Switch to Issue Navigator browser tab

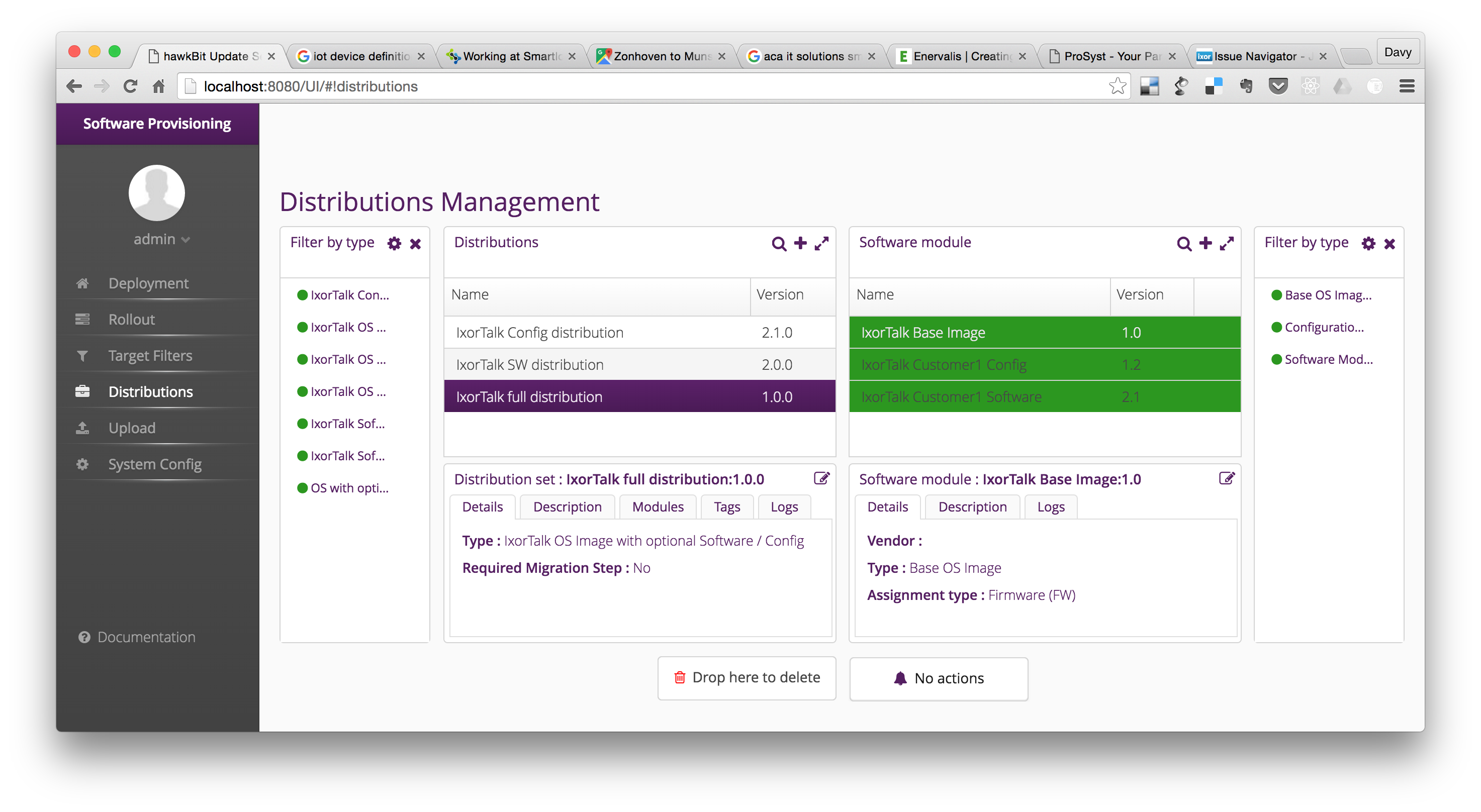pos(1261,56)
